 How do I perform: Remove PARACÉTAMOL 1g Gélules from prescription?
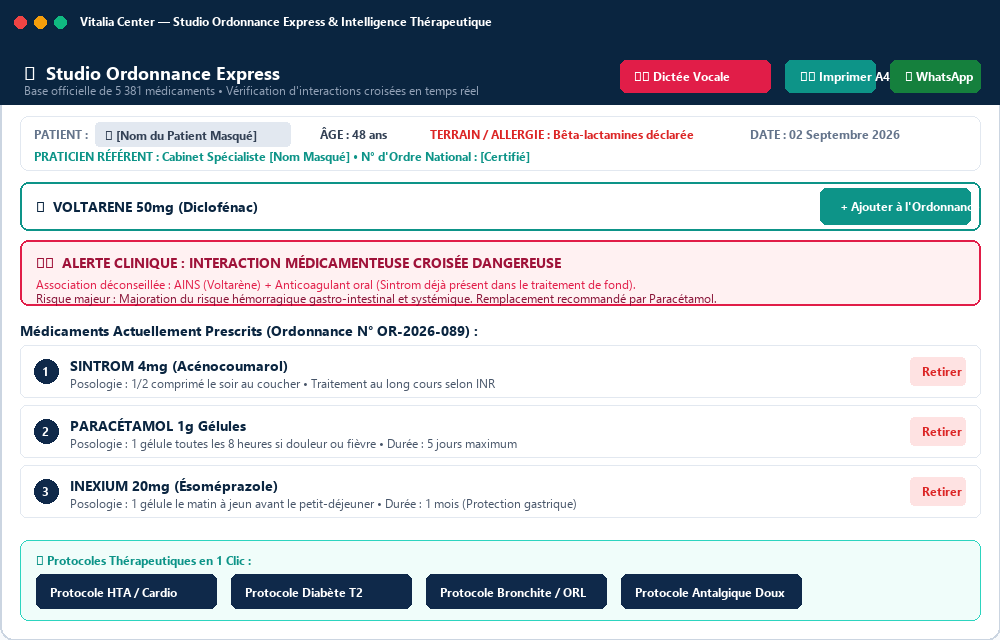pos(938,432)
